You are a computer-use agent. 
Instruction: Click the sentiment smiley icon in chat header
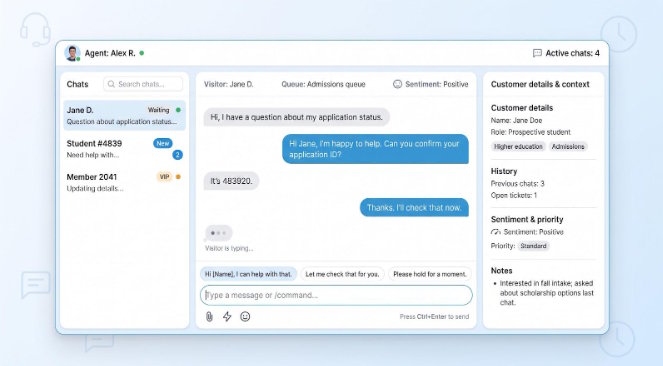397,84
